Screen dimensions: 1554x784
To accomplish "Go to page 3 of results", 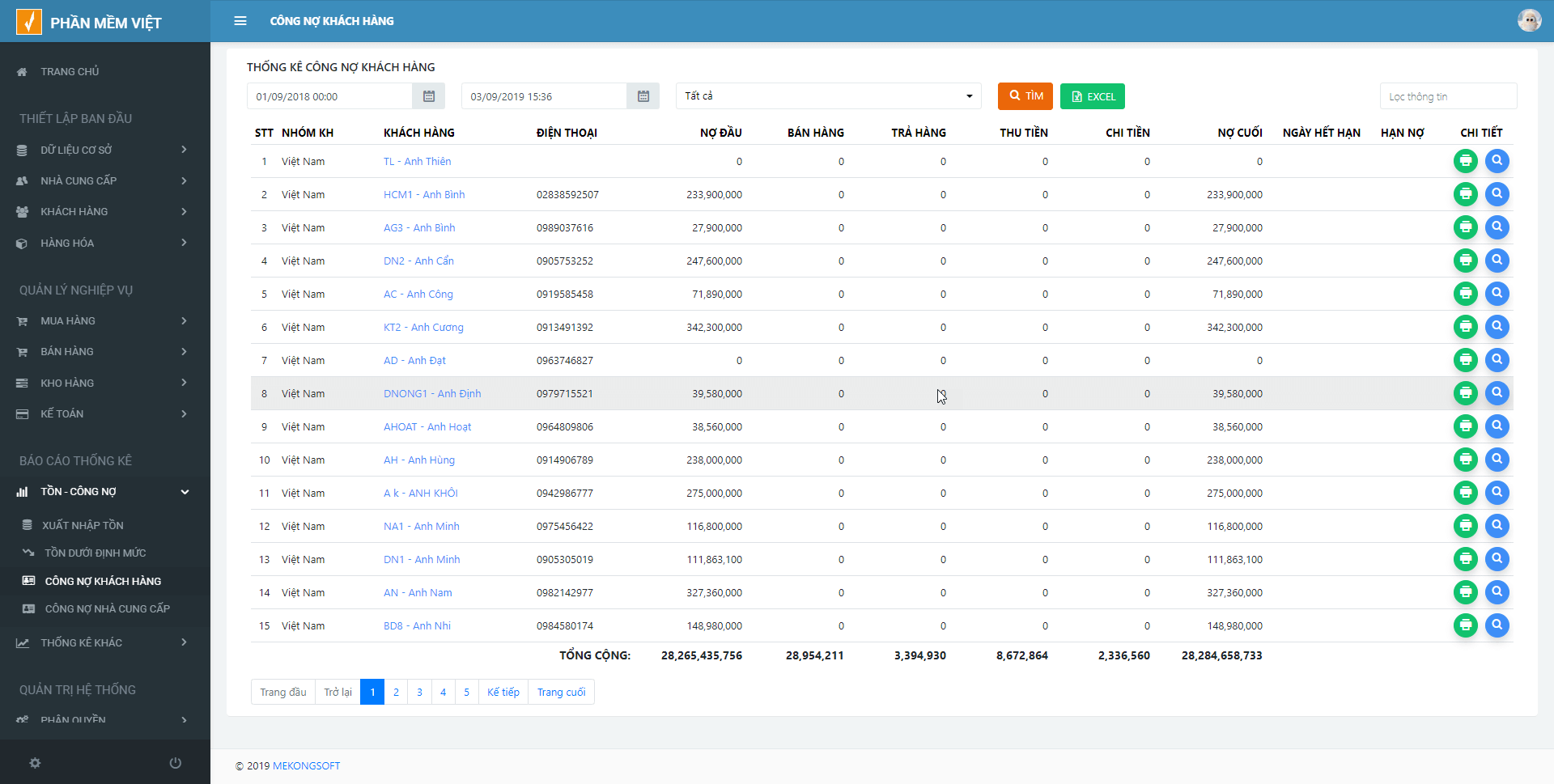I will click(419, 692).
